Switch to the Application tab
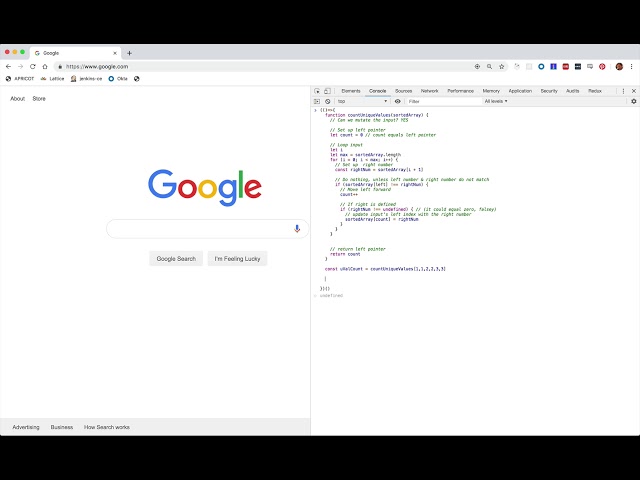Viewport: 640px width, 480px height. [520, 91]
